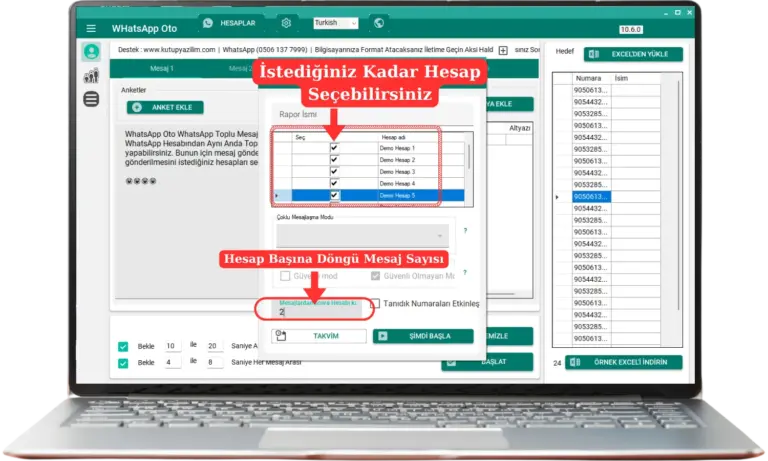
Task: Toggle the first Bekle checkbox (10 ile 20)
Action: tap(123, 347)
